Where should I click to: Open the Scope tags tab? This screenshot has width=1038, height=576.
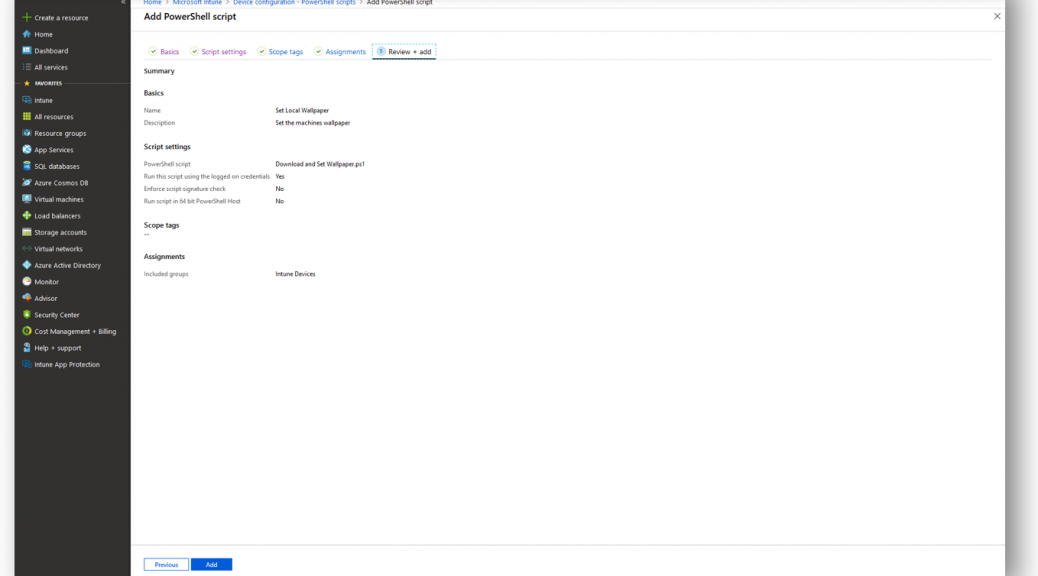(280, 52)
